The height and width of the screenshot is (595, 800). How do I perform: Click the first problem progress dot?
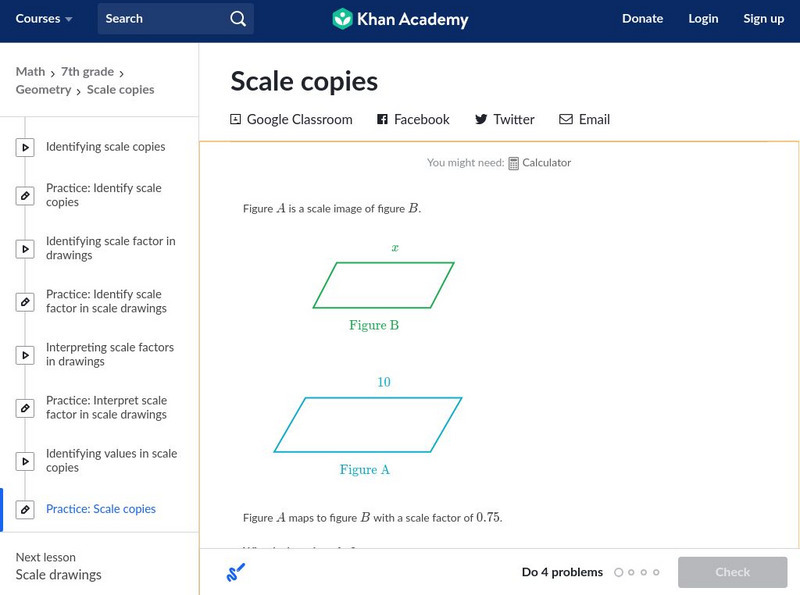click(x=619, y=572)
